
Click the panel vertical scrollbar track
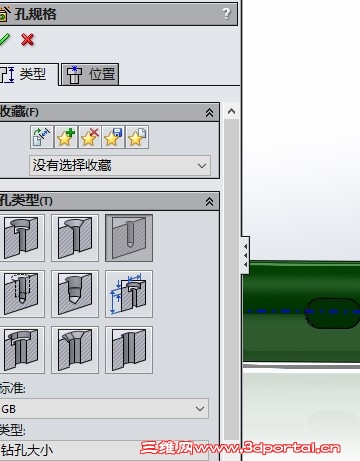point(232,280)
